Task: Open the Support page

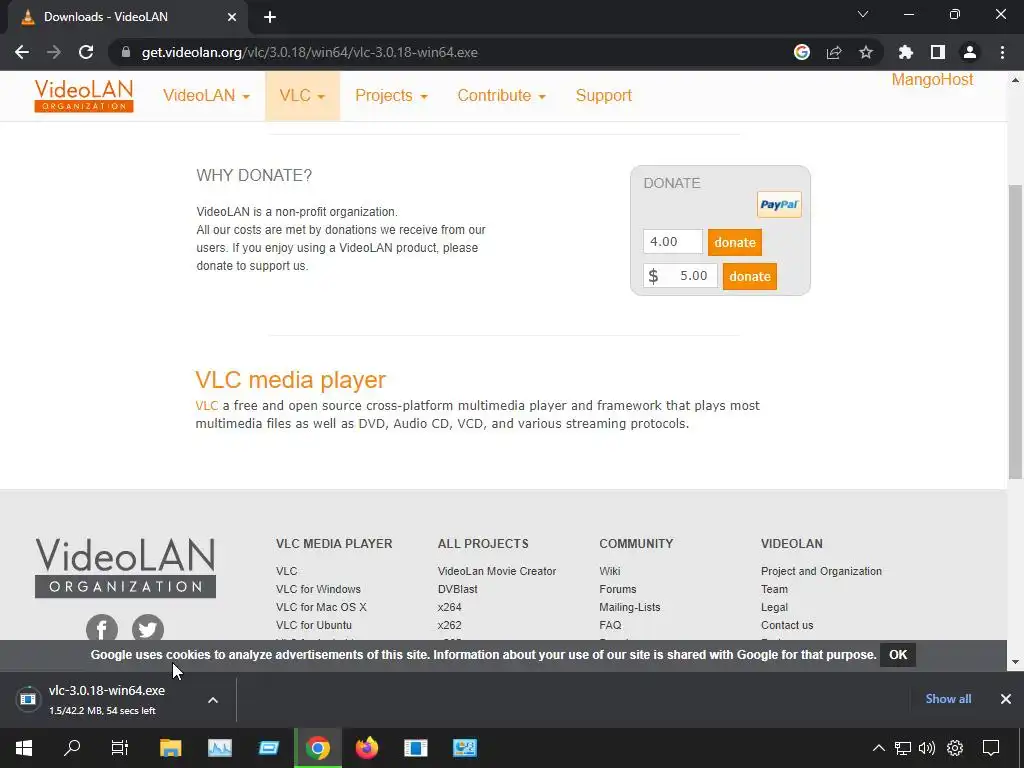Action: 603,95
